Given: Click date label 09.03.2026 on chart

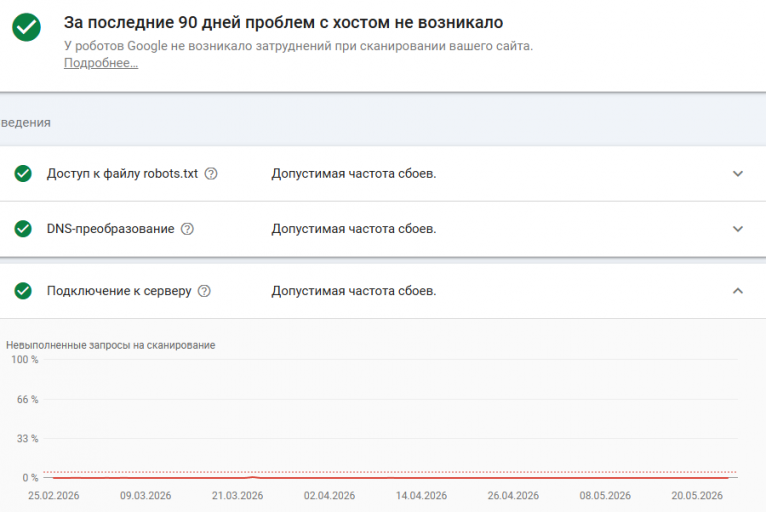Looking at the screenshot, I should [146, 495].
